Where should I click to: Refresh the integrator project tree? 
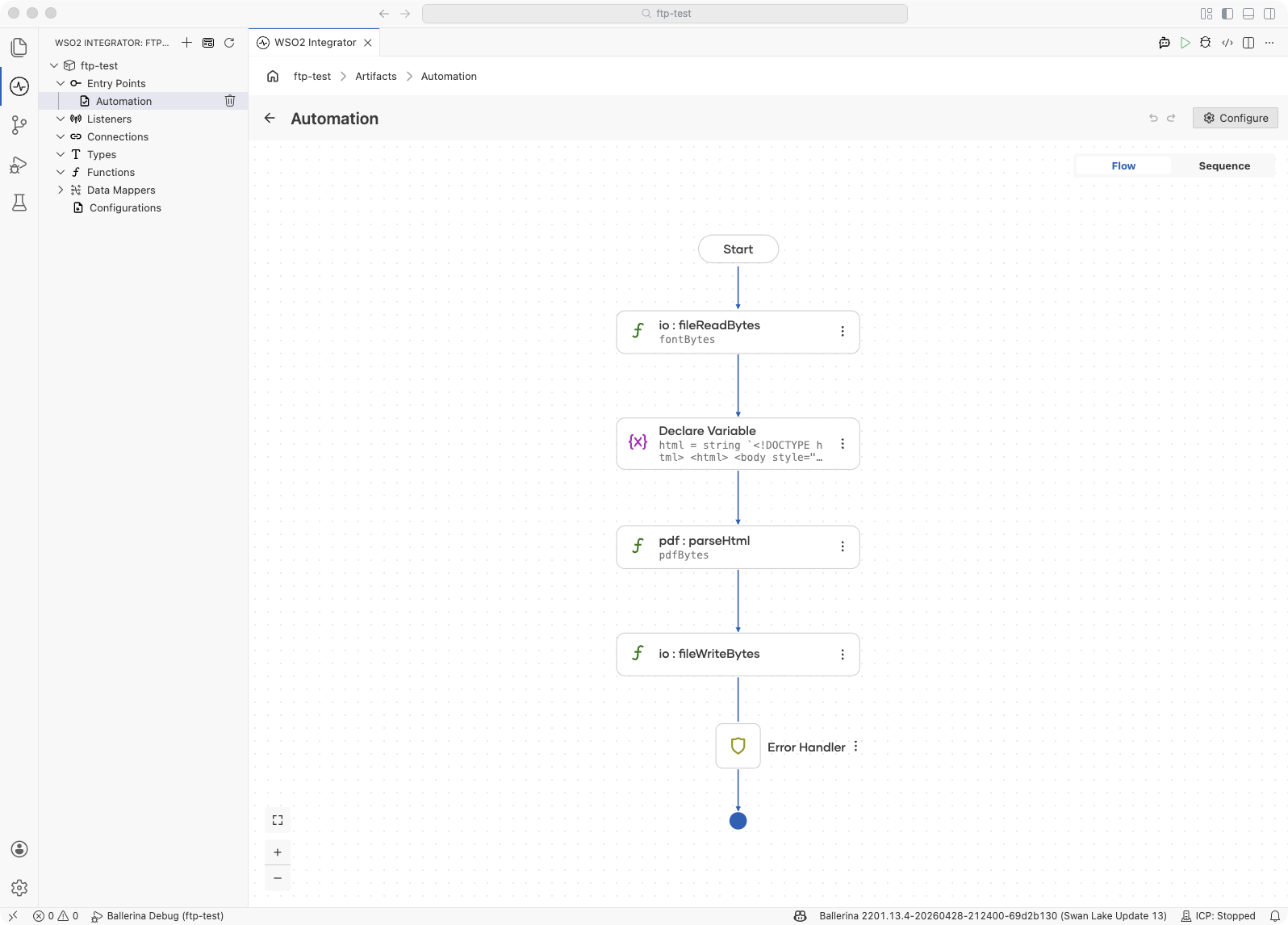[x=229, y=43]
